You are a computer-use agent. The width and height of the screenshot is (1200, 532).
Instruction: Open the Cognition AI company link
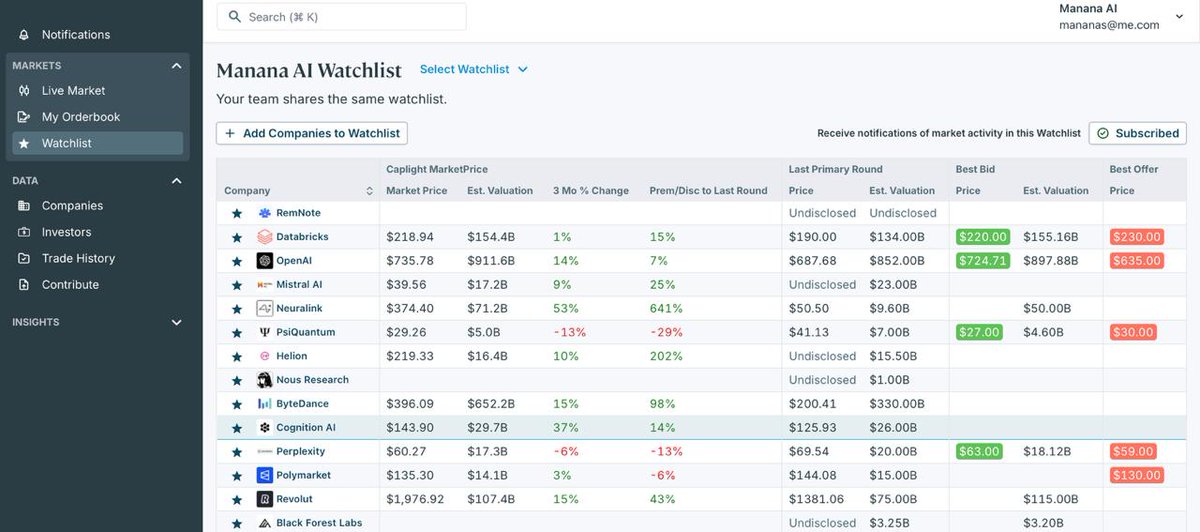306,428
